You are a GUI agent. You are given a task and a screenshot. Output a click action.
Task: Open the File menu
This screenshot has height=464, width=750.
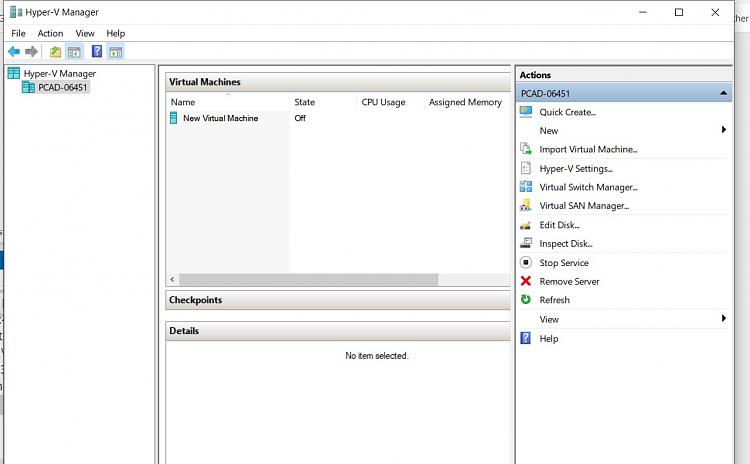18,33
